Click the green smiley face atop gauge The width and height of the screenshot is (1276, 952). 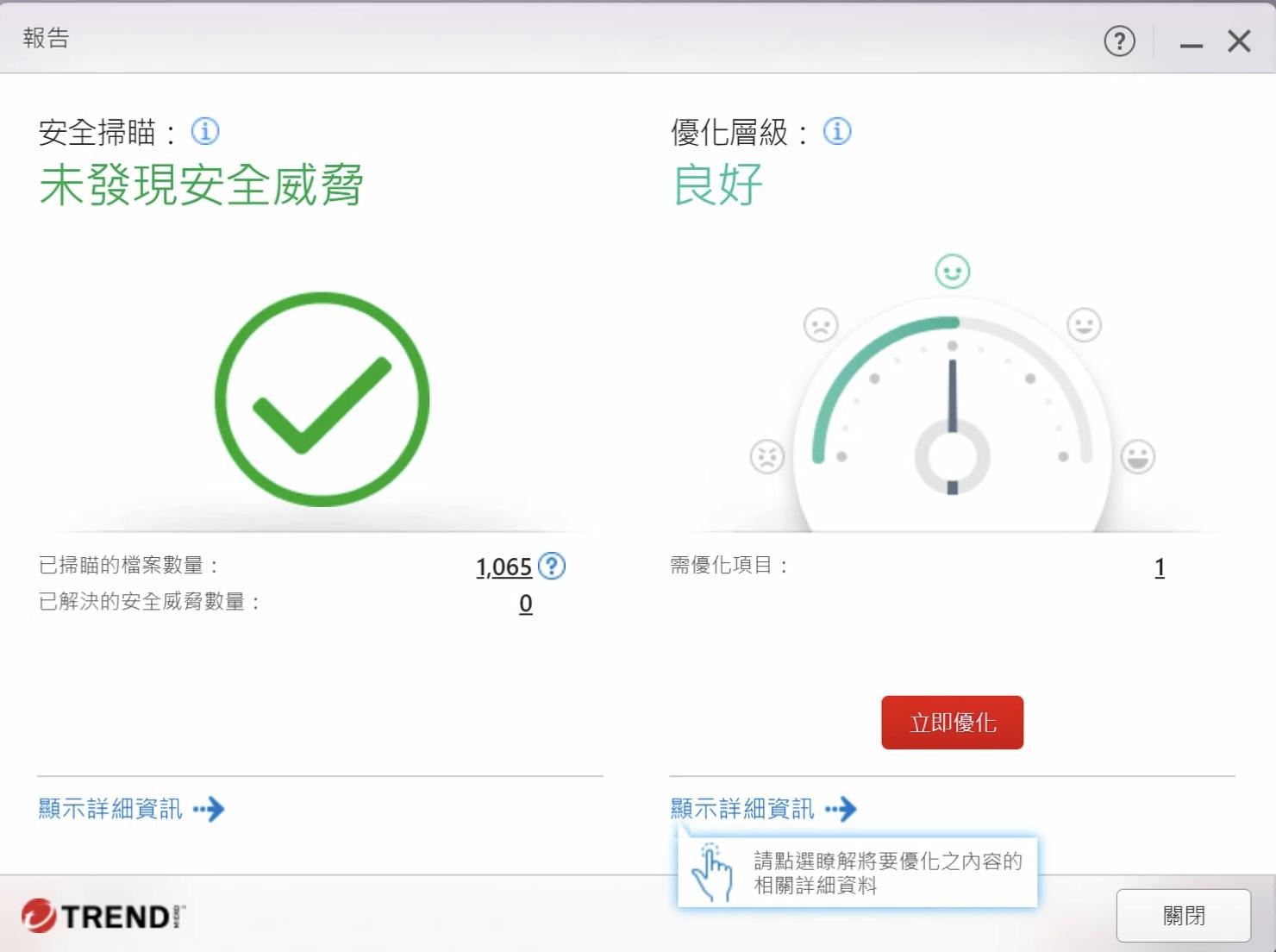point(952,272)
